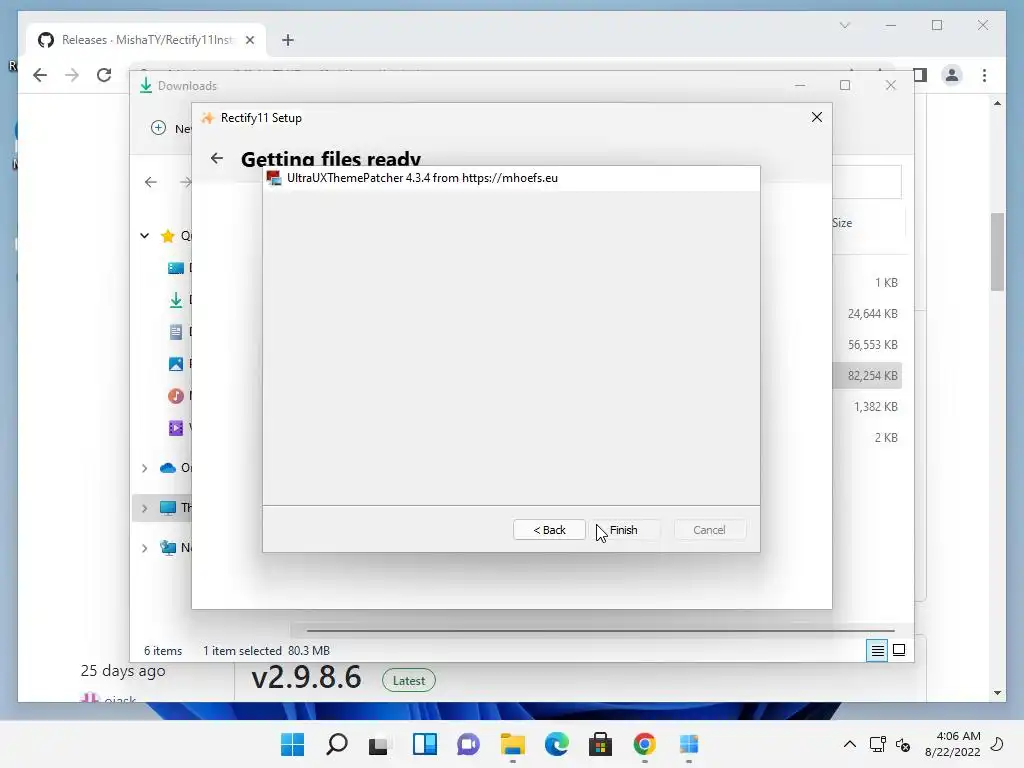The image size is (1024, 768).
Task: Toggle the Chrome side panel
Action: tap(920, 75)
